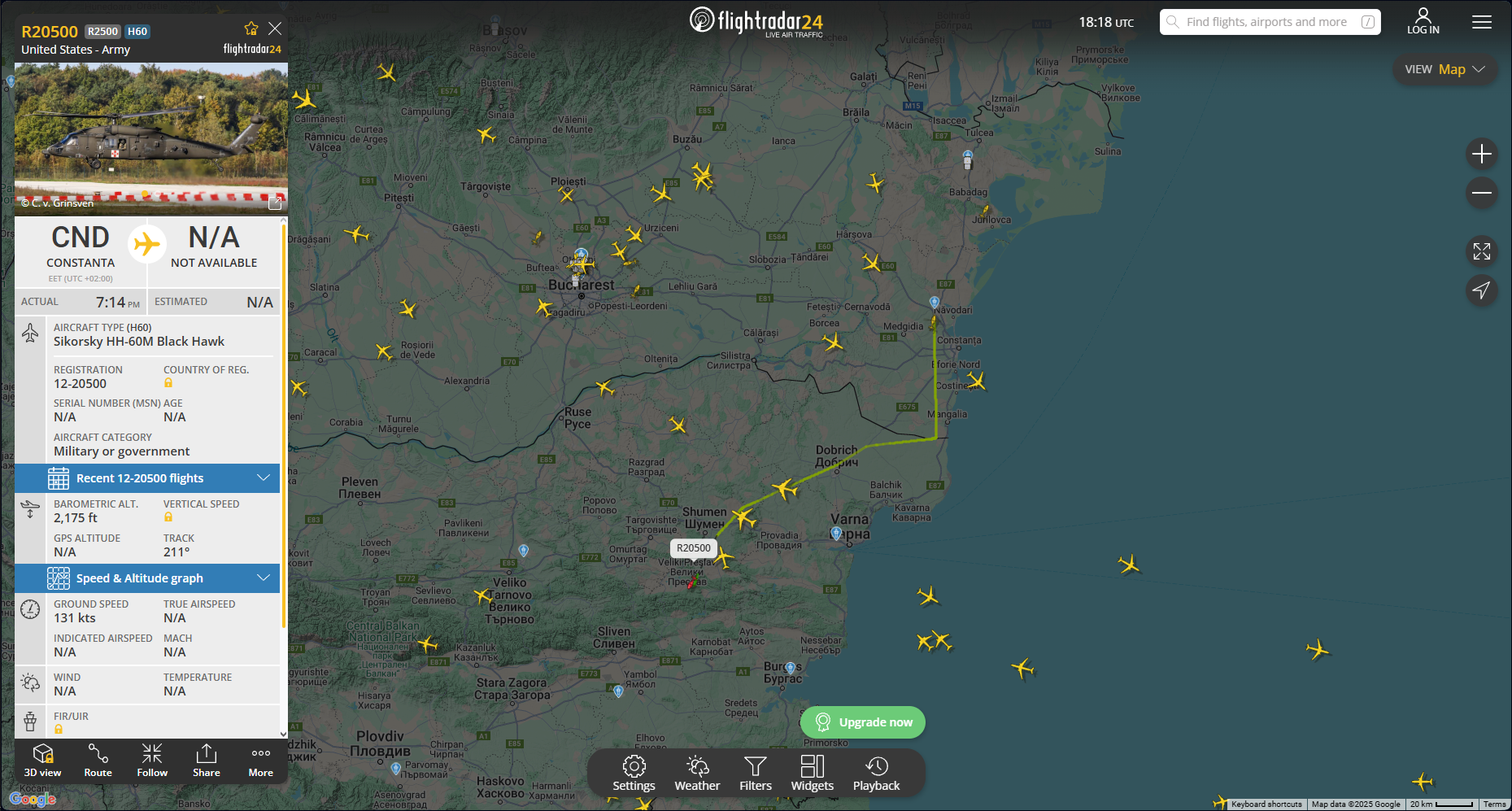Click locked FIR/UIR padlock

pyautogui.click(x=59, y=730)
